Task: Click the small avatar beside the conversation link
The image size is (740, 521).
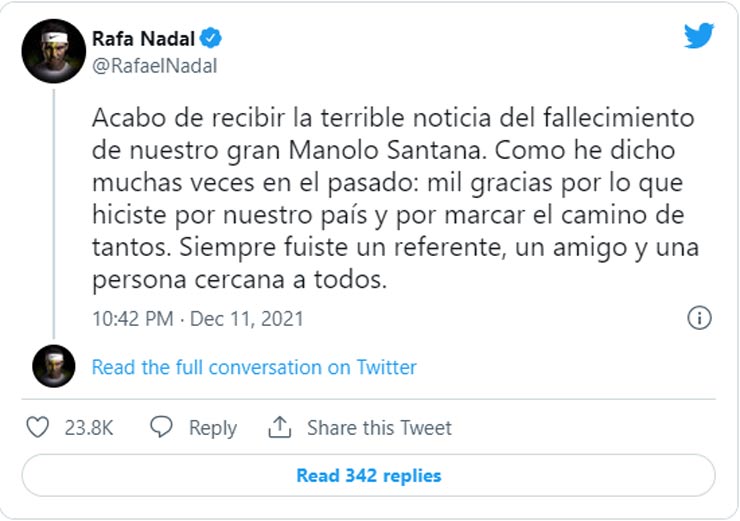Action: click(53, 367)
